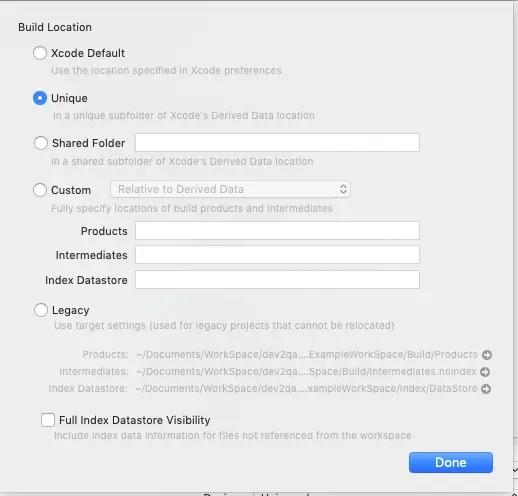Click the Intermediates.noindex path text

(306, 371)
